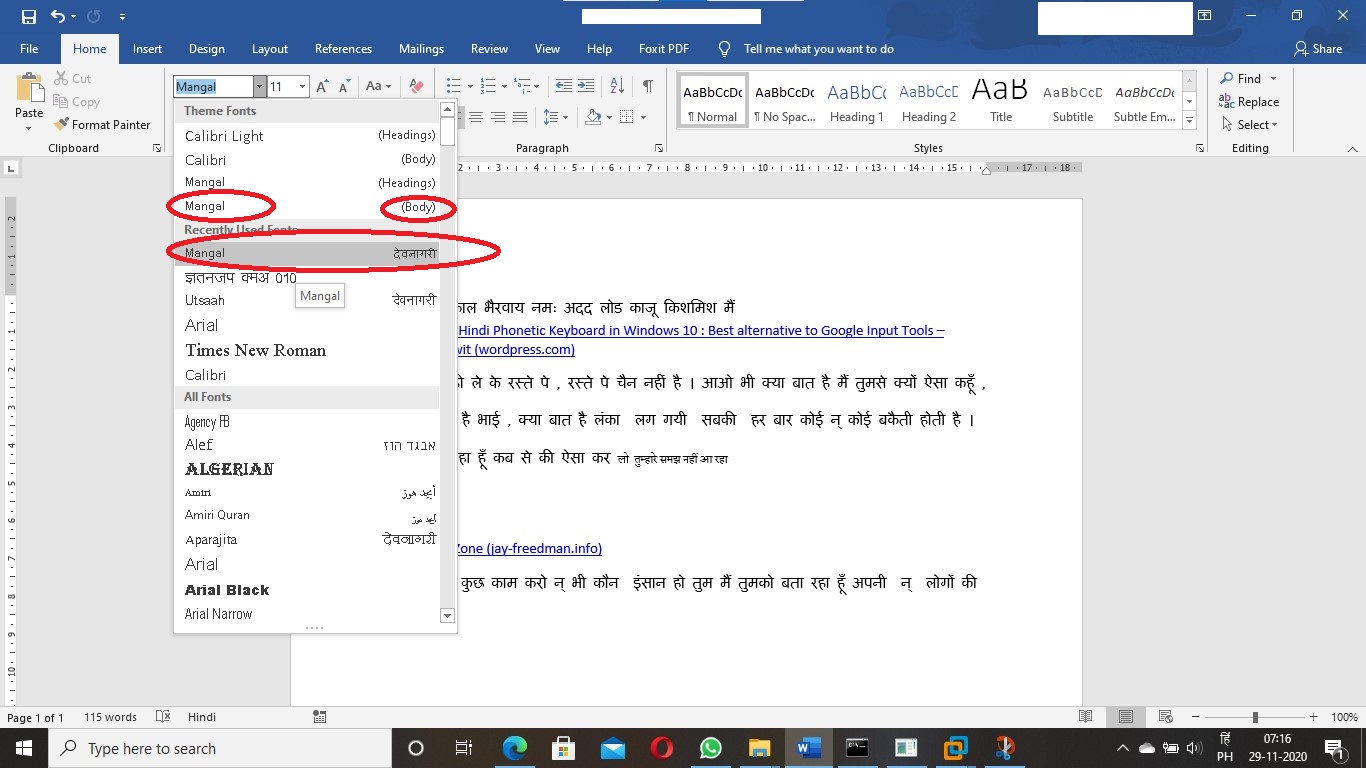Copy the selection
The width and height of the screenshot is (1366, 768).
point(76,101)
